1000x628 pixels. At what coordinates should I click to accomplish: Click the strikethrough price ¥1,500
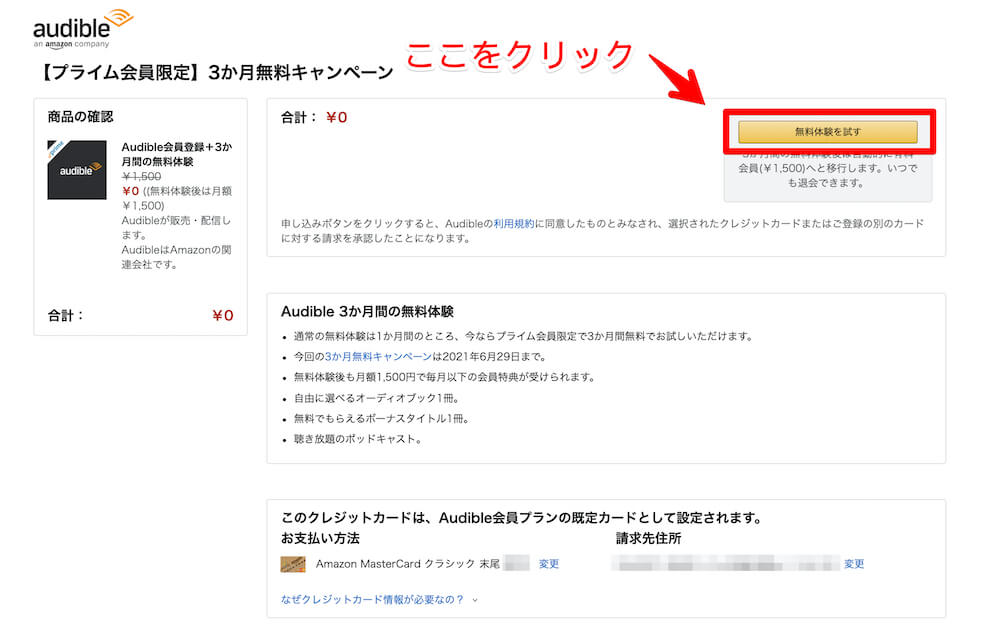click(x=142, y=177)
